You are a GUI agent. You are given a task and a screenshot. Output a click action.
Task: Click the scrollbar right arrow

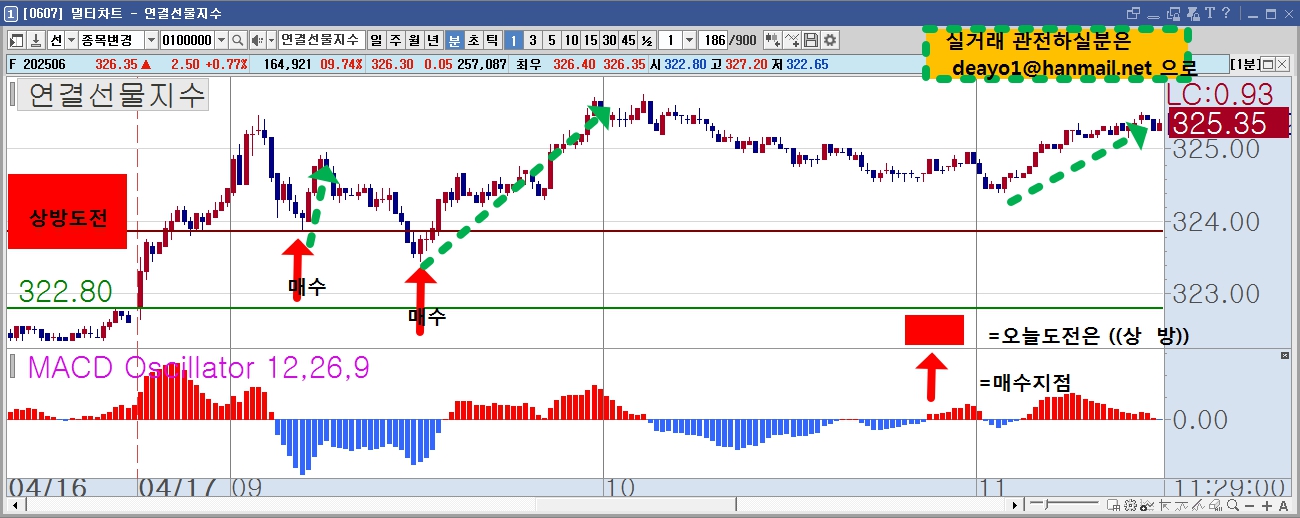coord(1014,505)
